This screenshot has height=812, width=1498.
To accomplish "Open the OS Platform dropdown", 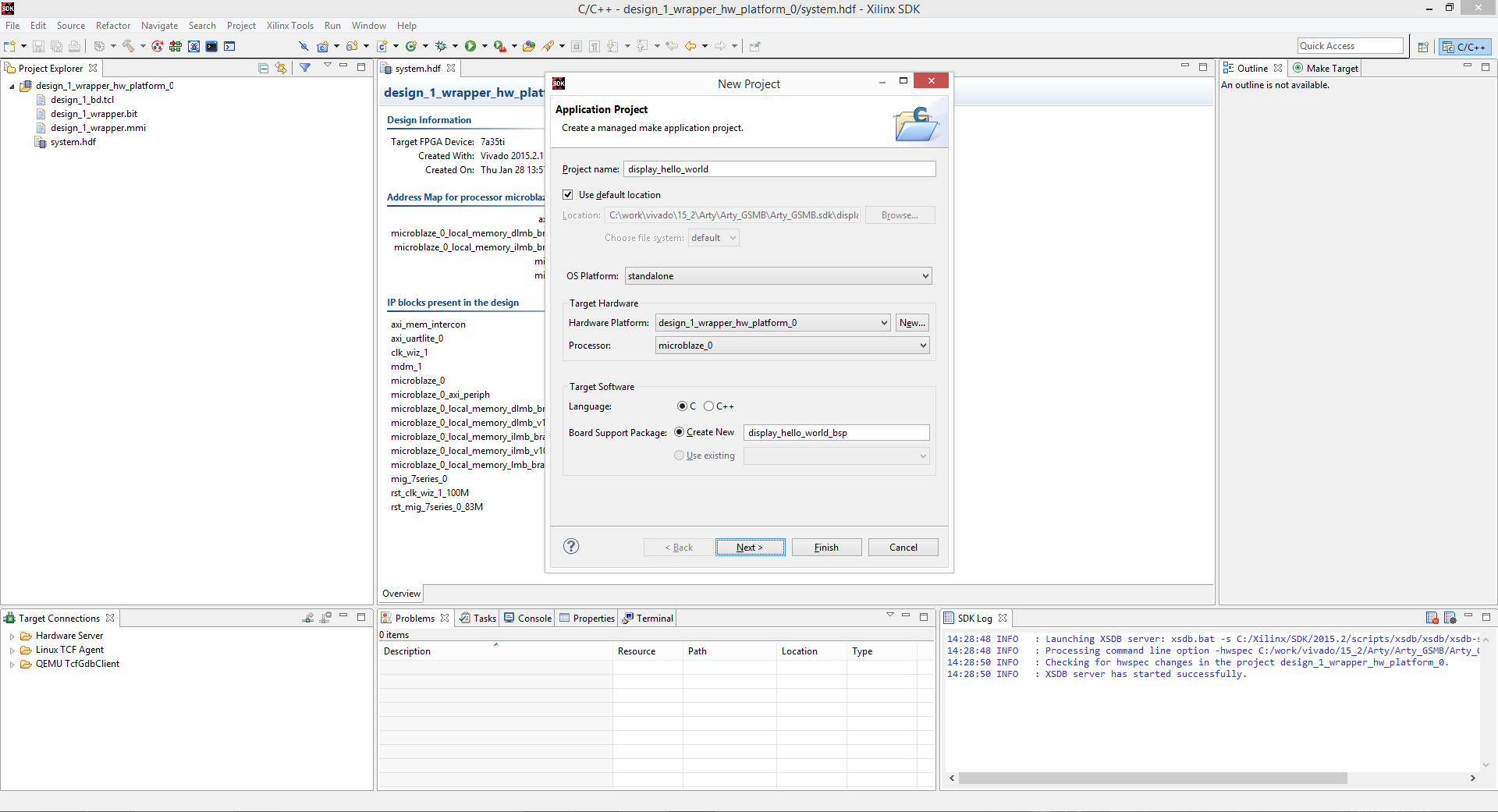I will coord(778,276).
